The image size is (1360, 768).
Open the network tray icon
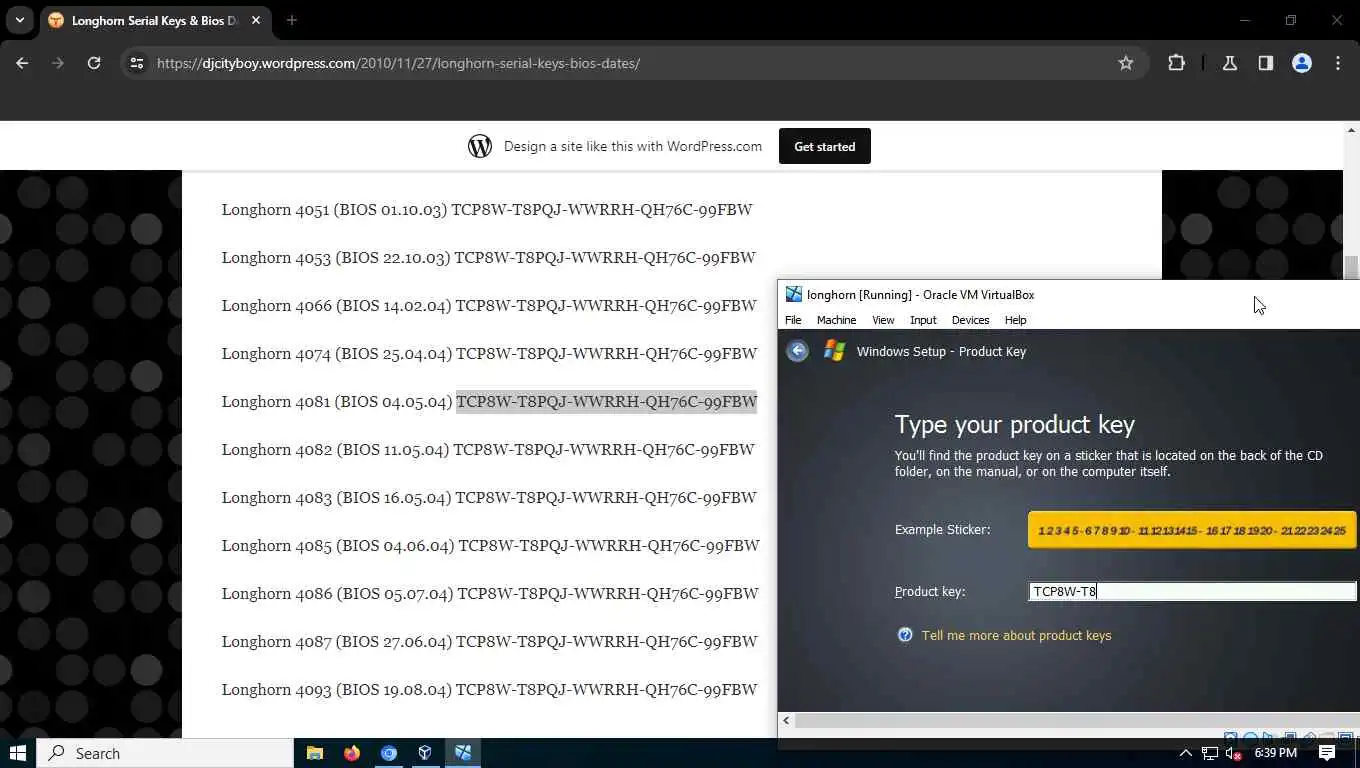(1210, 753)
